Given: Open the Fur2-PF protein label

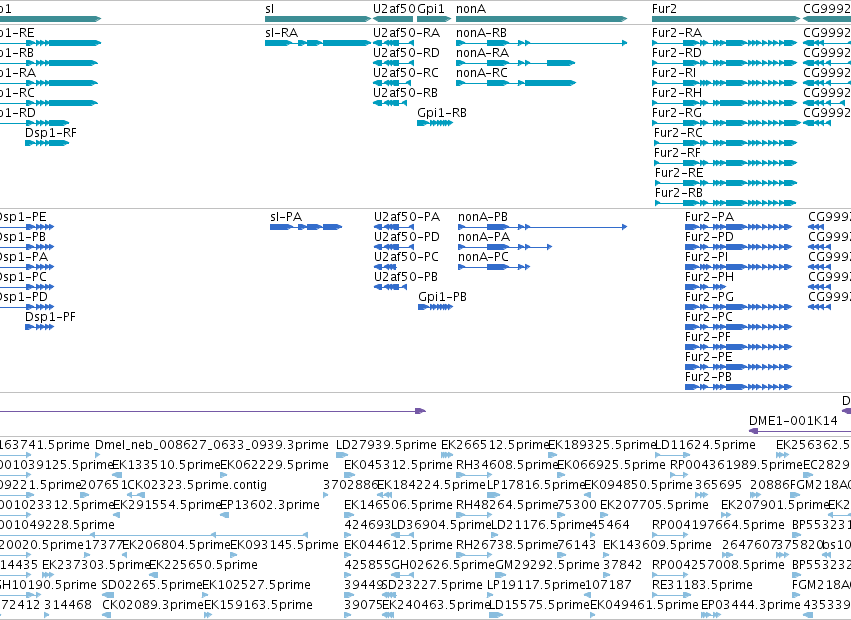Looking at the screenshot, I should (708, 337).
